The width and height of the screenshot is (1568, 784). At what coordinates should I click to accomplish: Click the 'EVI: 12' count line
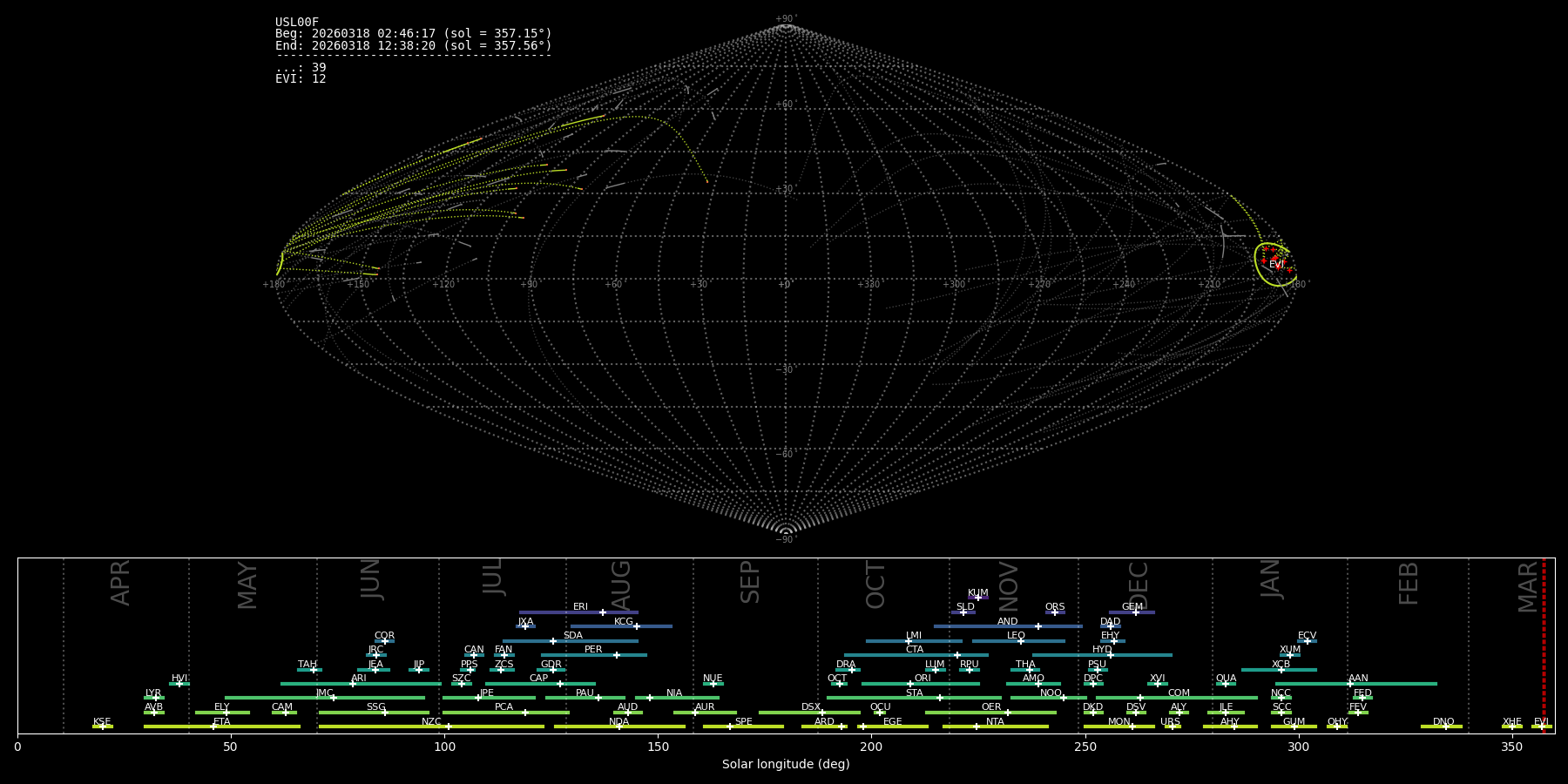coord(301,79)
